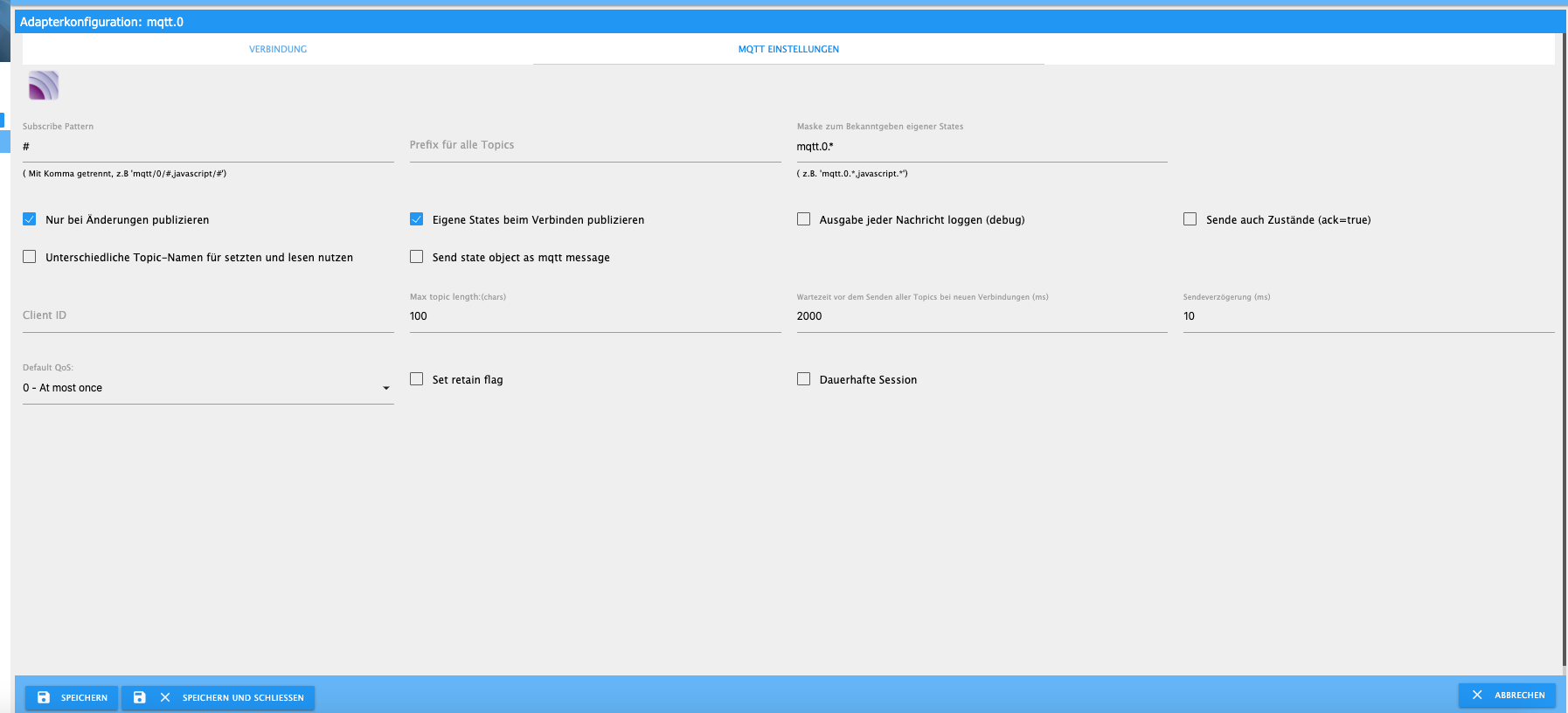
Task: Click the vertical scrollbar on the right
Action: tap(1564, 350)
